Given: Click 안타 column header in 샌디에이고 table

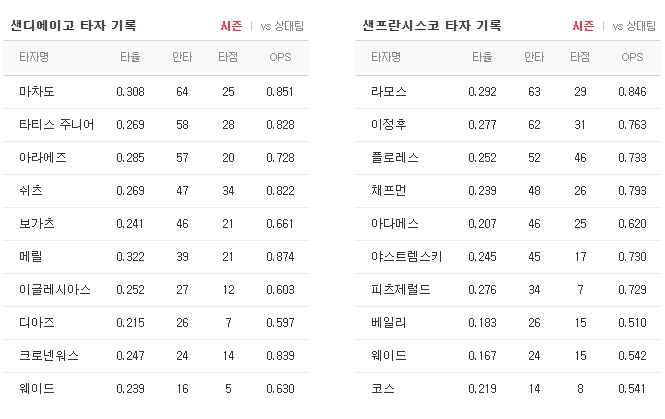Looking at the screenshot, I should click(182, 57).
